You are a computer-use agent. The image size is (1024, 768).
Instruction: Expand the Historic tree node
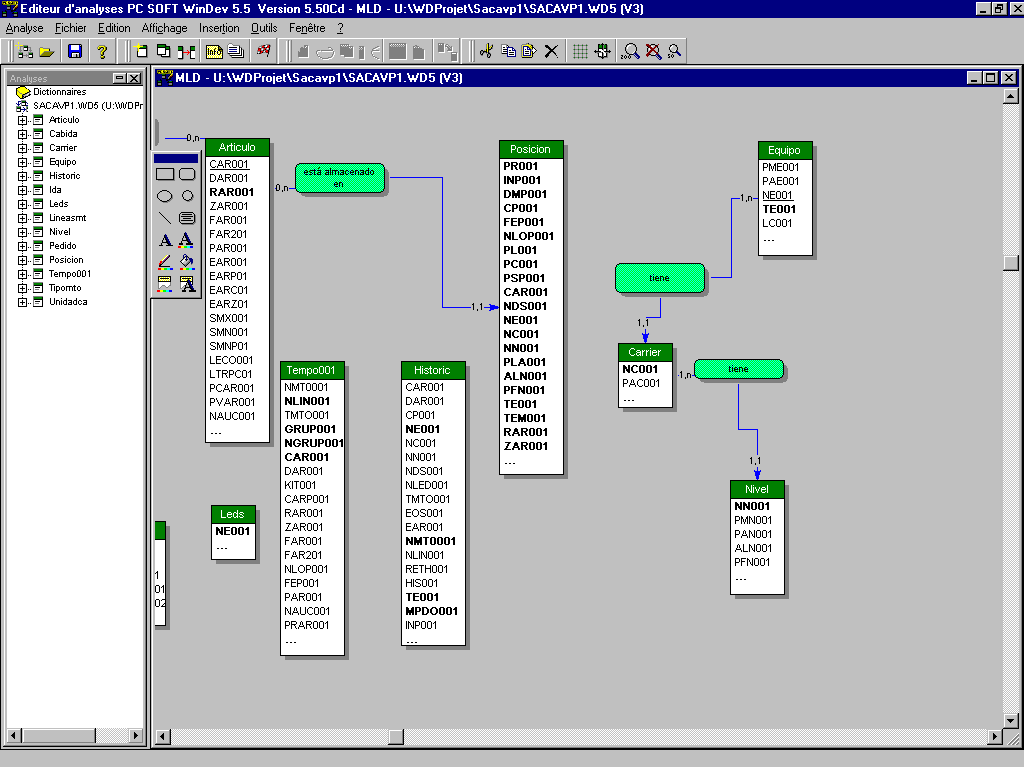[x=22, y=176]
